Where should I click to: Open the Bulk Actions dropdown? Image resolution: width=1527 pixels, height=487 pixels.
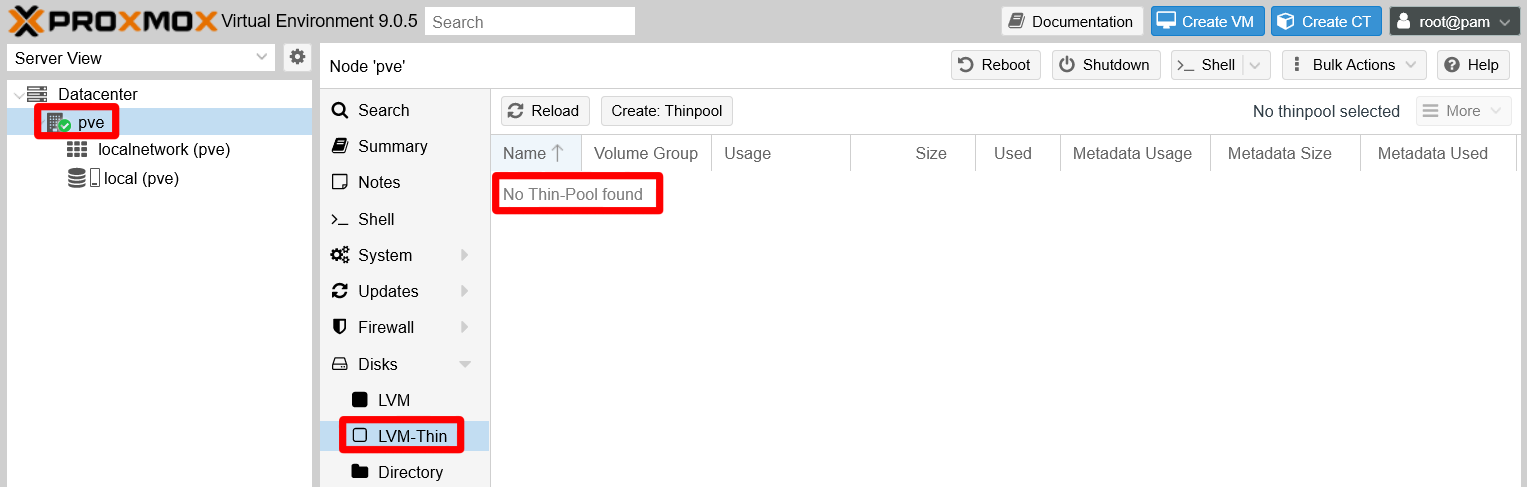tap(1354, 65)
